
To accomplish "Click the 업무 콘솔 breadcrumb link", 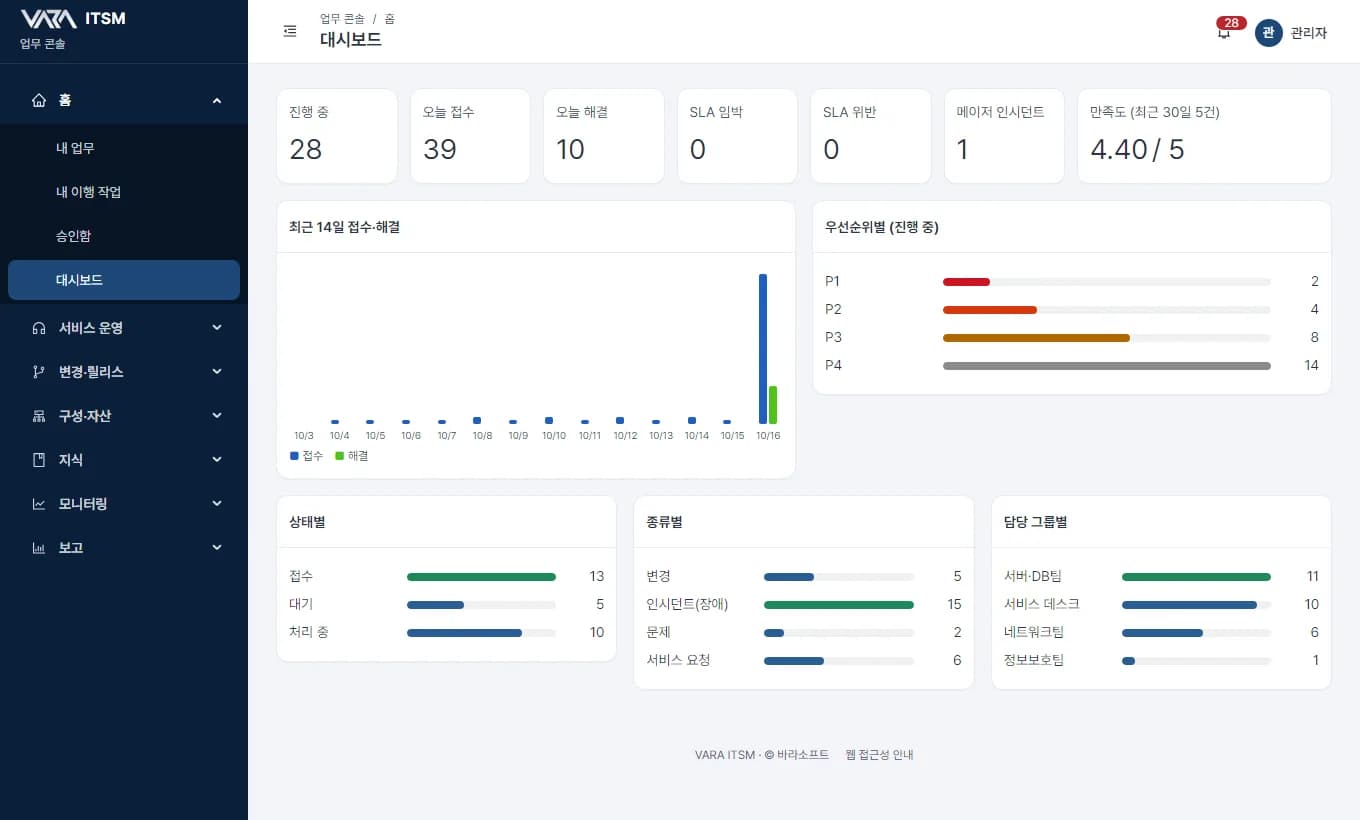I will click(x=342, y=19).
